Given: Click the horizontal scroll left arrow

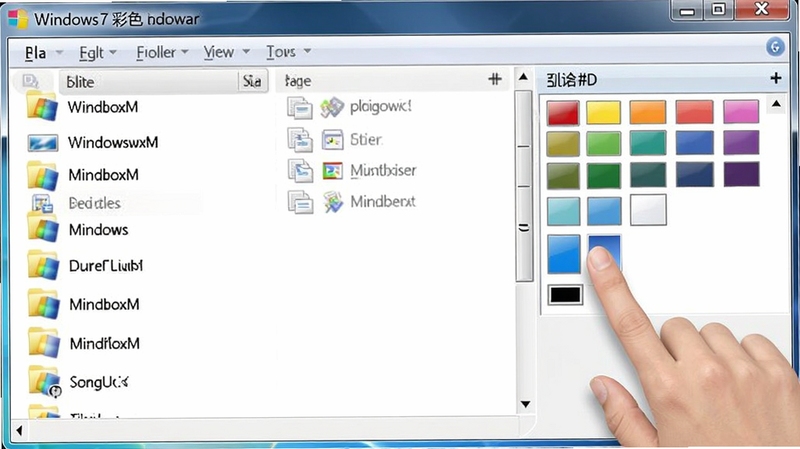Looking at the screenshot, I should tap(19, 430).
